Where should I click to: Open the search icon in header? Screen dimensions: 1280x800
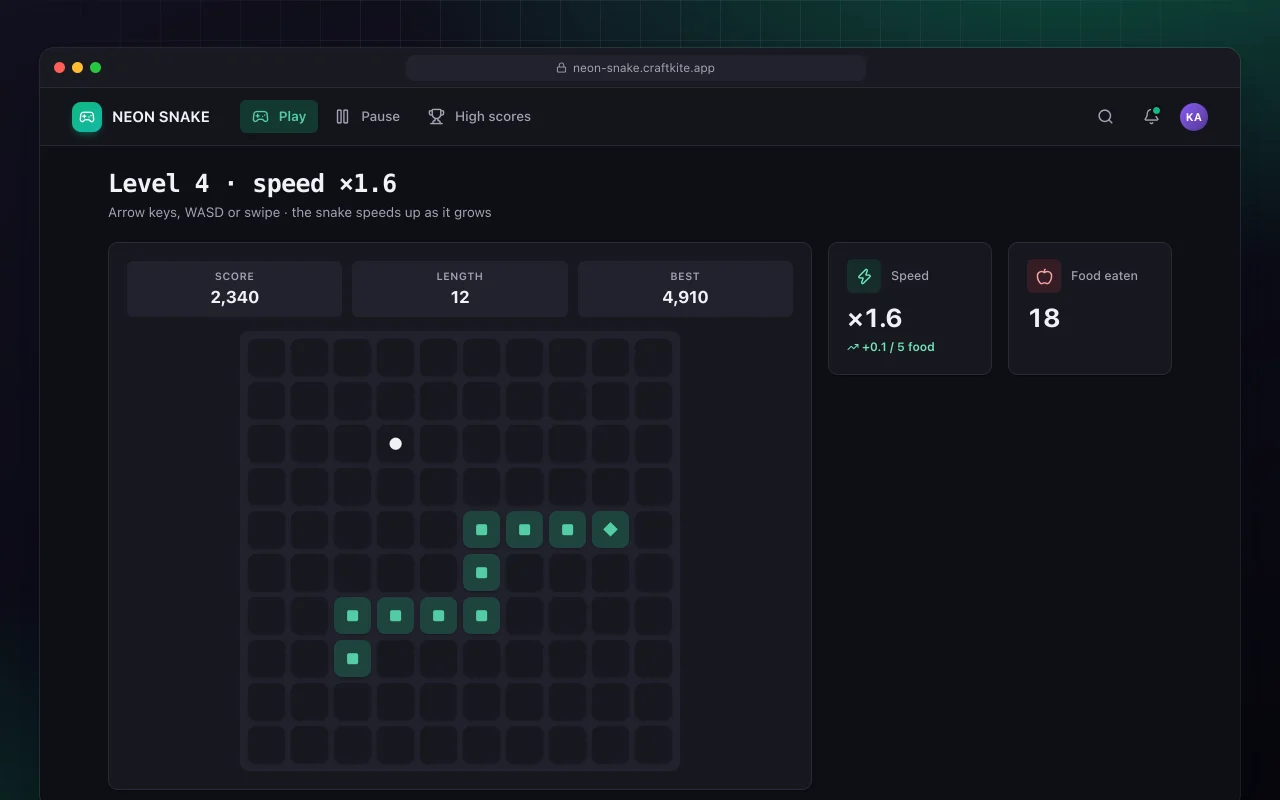coord(1105,117)
